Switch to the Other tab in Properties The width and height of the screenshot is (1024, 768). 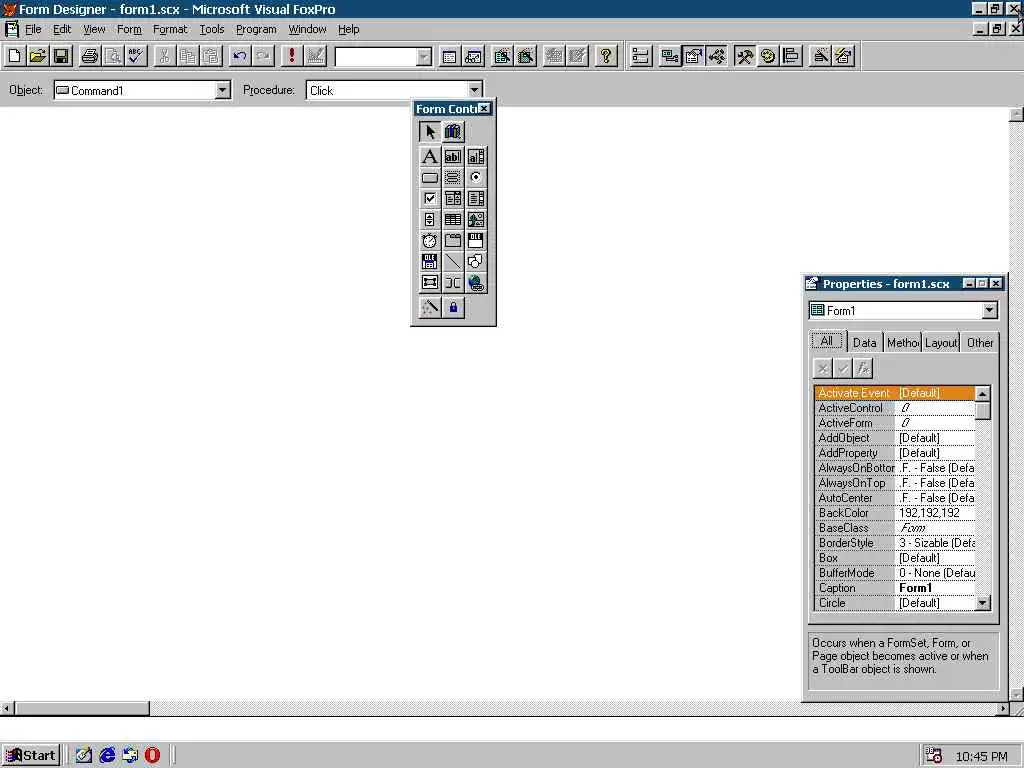click(x=980, y=343)
